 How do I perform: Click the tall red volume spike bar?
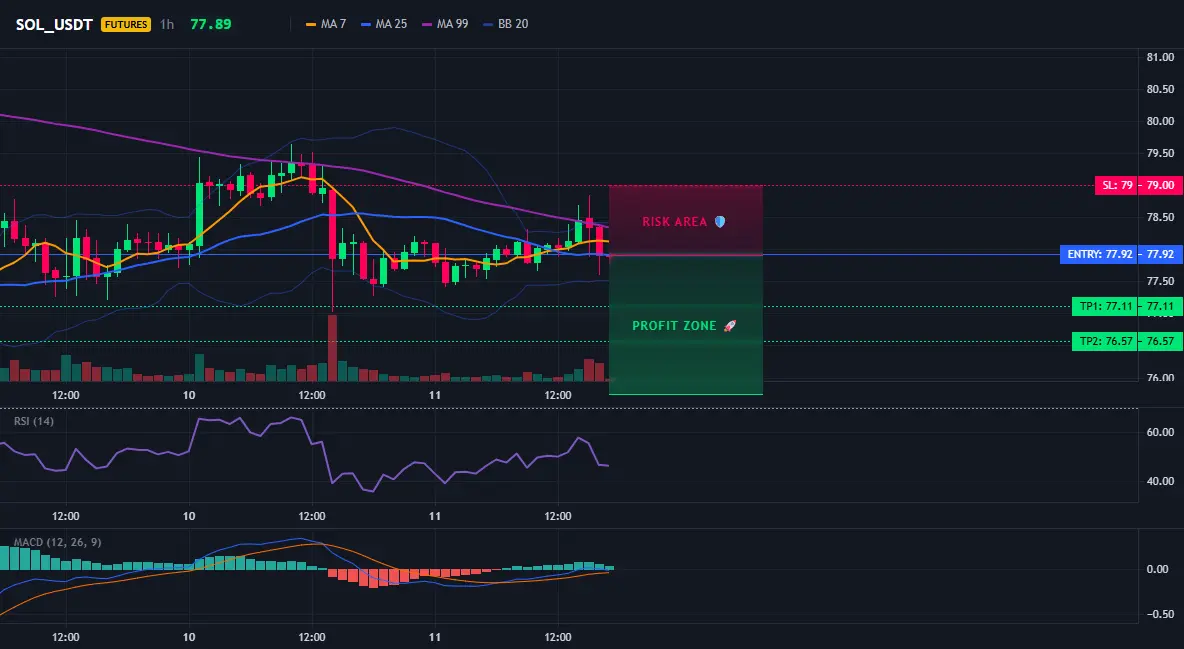point(332,348)
